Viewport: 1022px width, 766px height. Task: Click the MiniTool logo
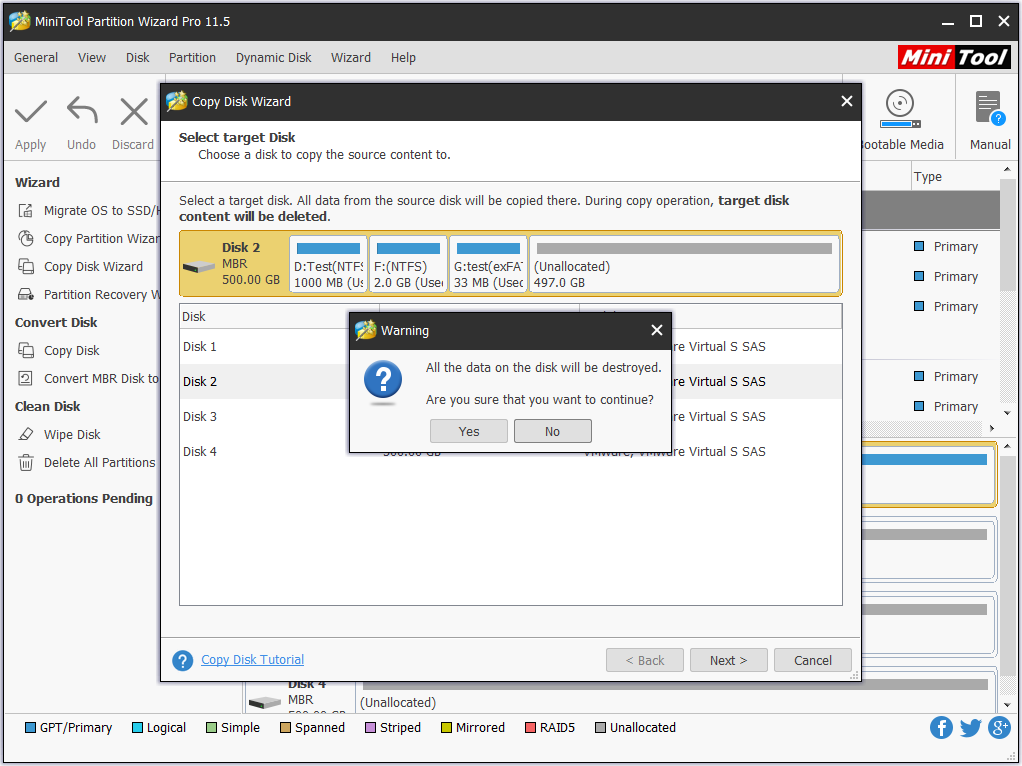pos(954,57)
